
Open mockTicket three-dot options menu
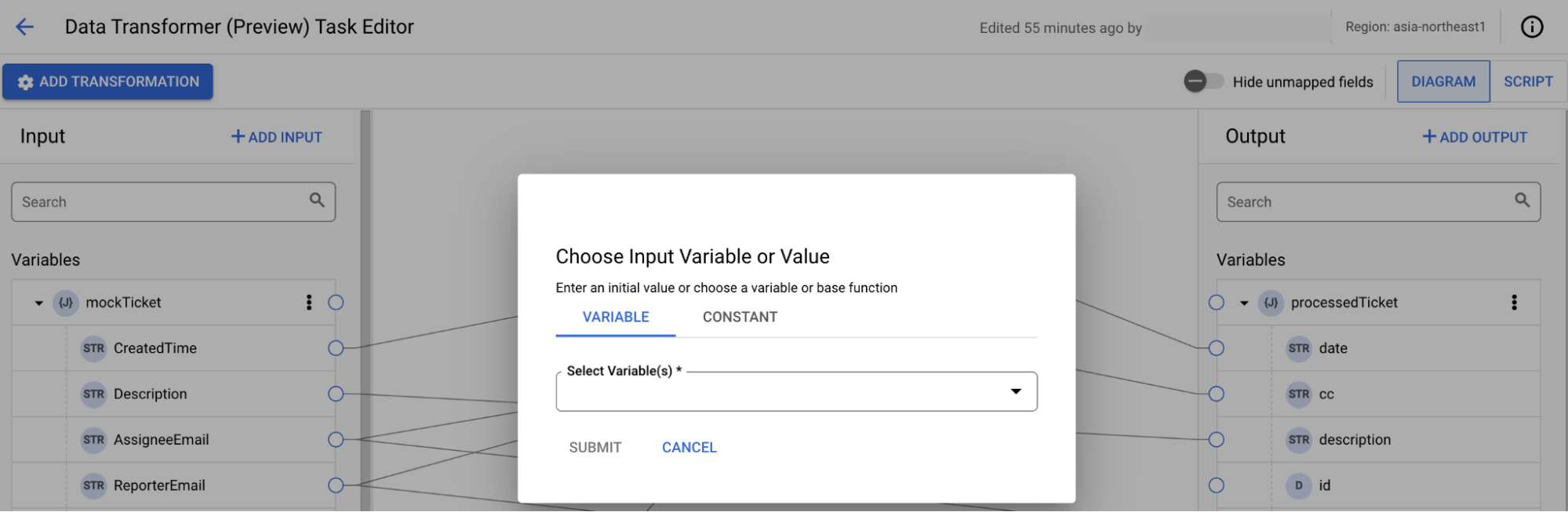tap(309, 303)
